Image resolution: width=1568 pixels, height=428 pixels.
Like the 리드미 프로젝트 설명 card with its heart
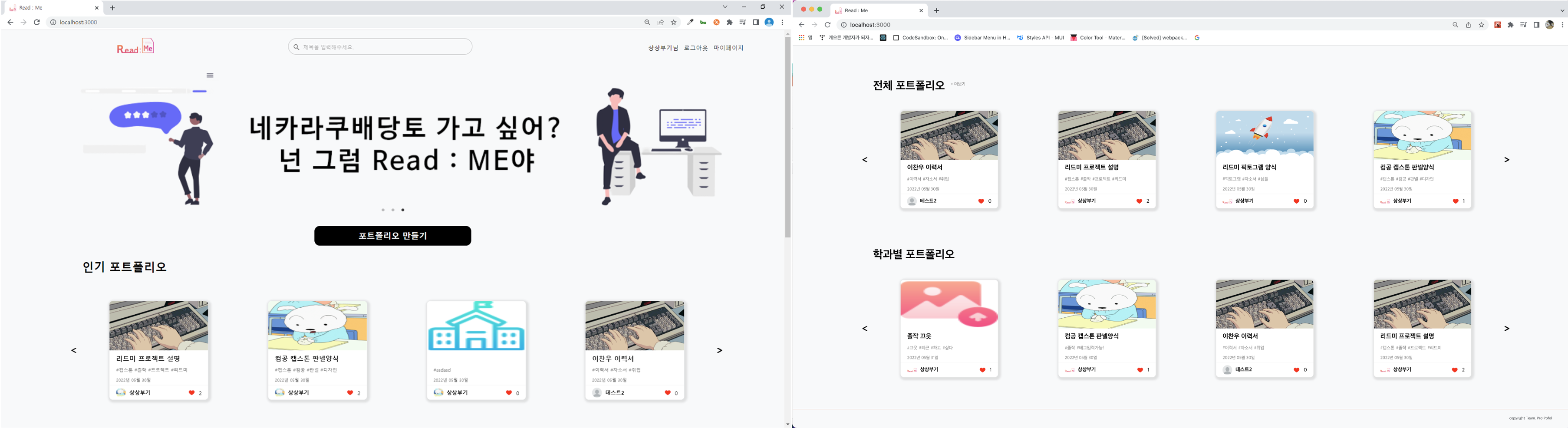click(x=192, y=393)
